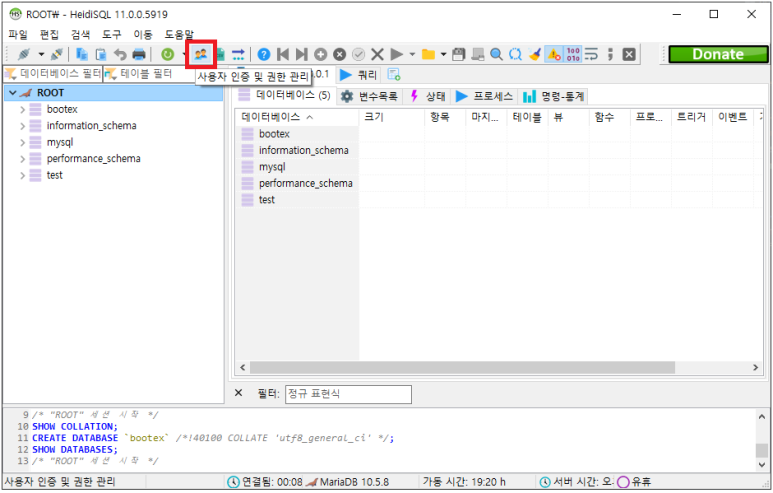The image size is (773, 493).
Task: Open the blue help question icon
Action: point(264,54)
